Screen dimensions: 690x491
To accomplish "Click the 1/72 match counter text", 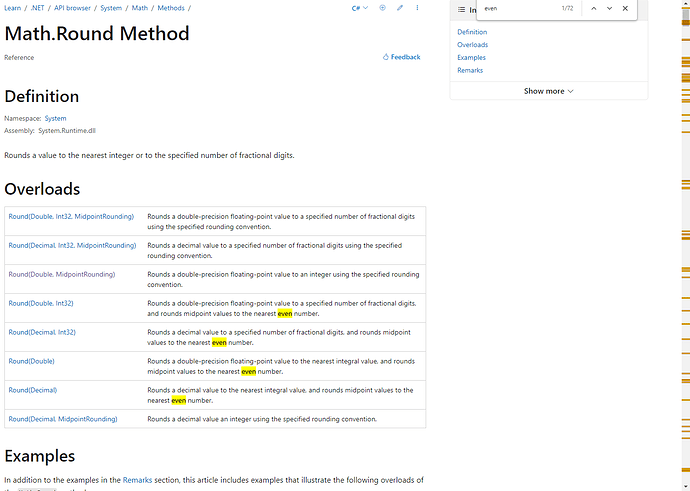I will pyautogui.click(x=567, y=8).
